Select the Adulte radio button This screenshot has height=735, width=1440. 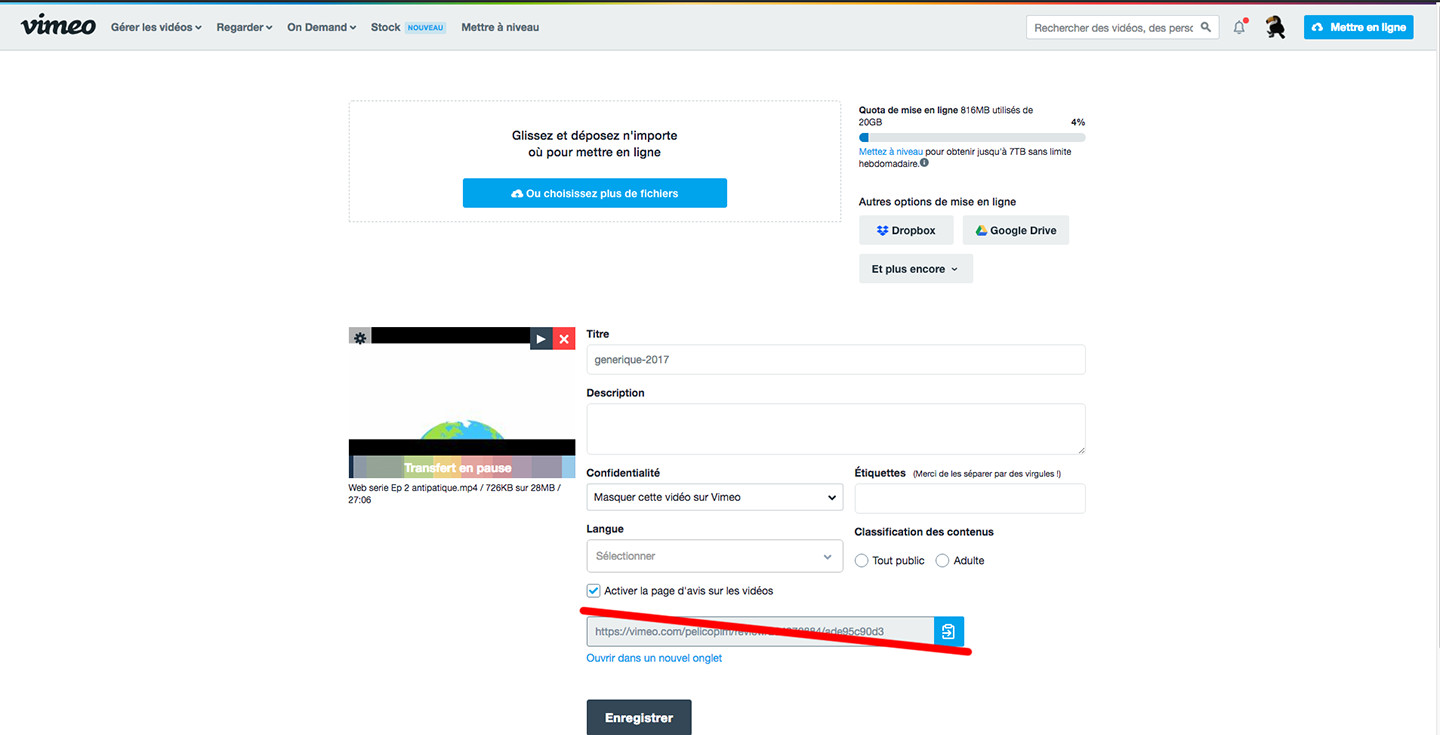pyautogui.click(x=942, y=561)
